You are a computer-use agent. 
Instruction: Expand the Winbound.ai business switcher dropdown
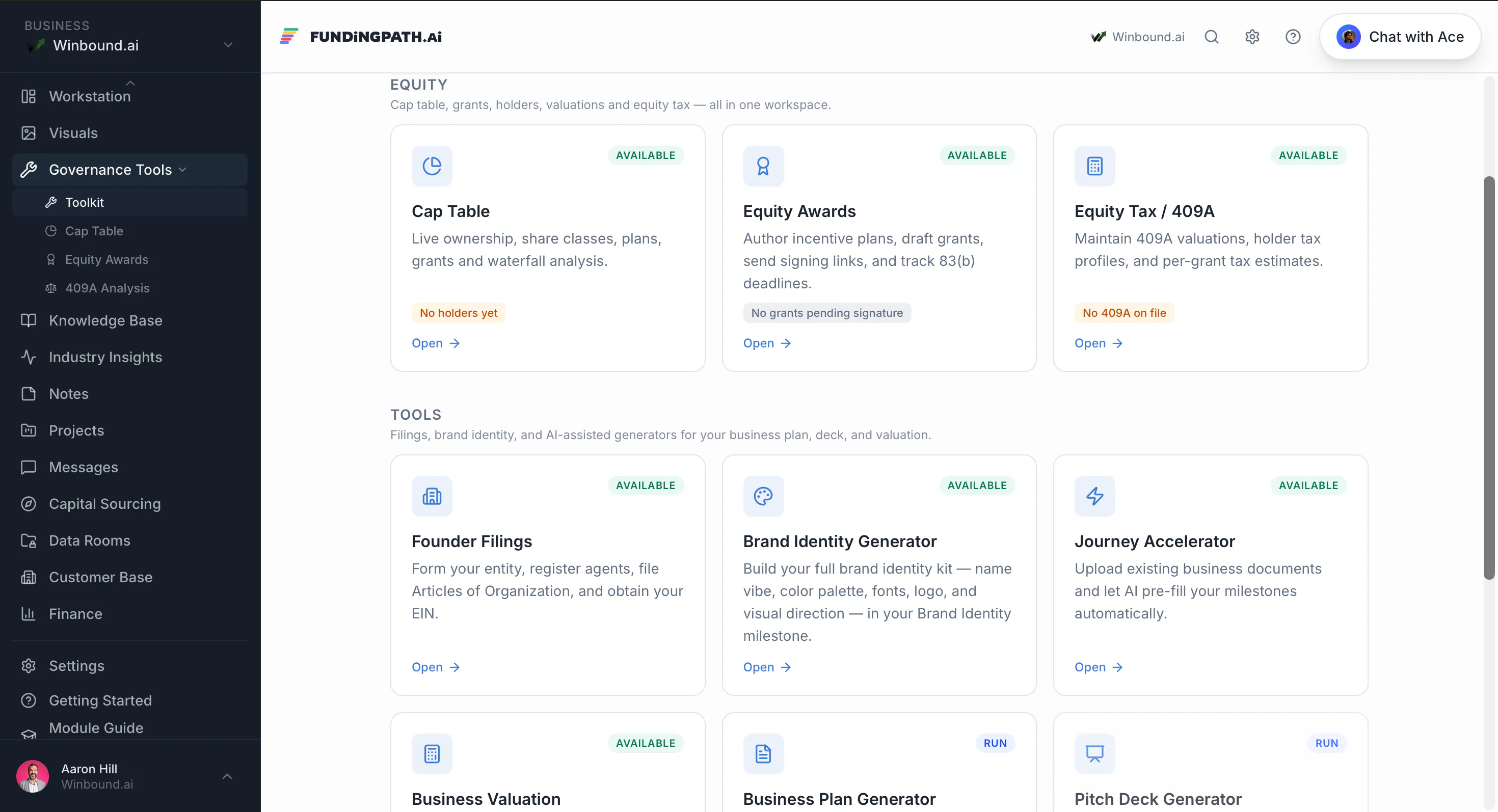(228, 45)
